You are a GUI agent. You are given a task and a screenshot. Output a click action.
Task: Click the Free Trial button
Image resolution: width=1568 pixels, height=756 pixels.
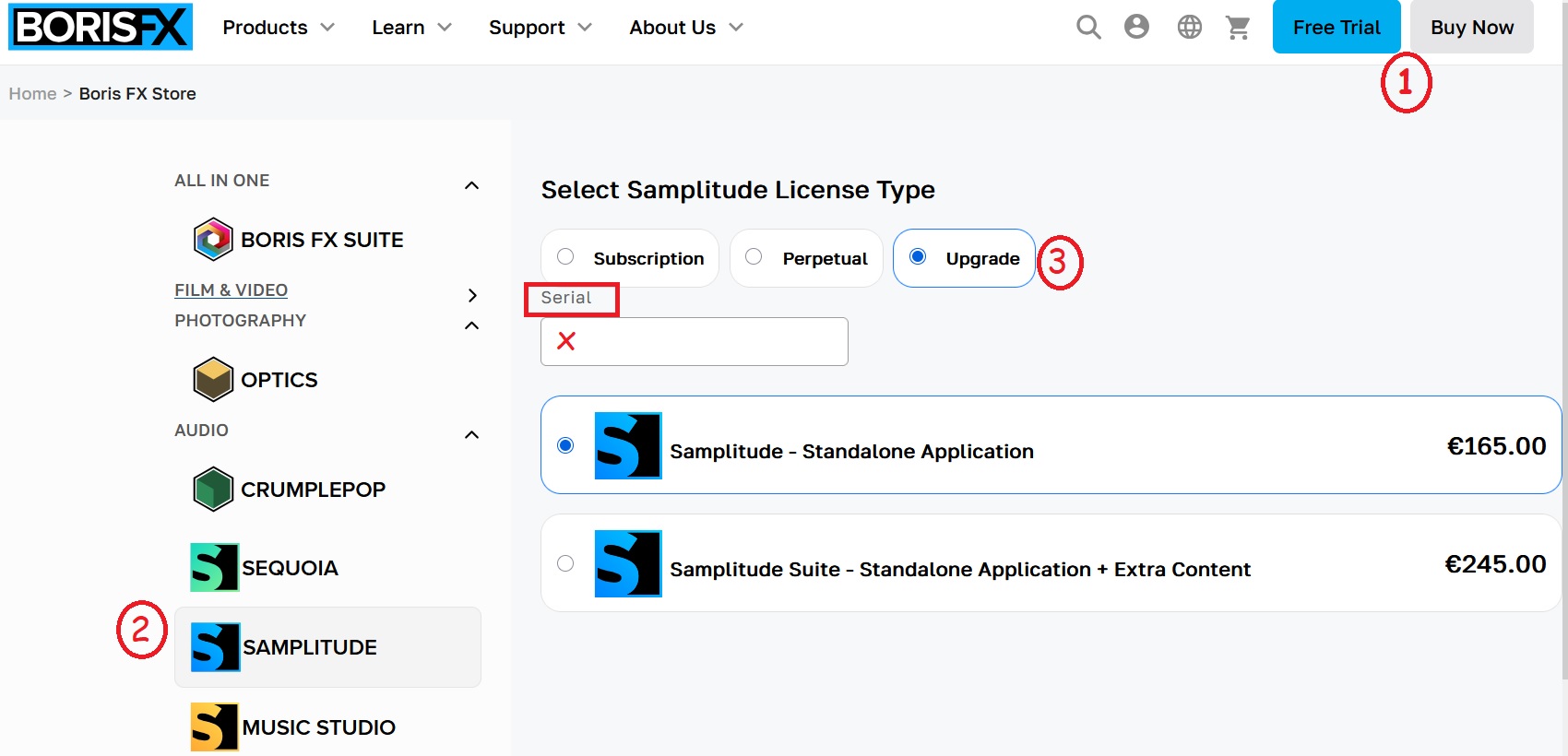(1336, 27)
